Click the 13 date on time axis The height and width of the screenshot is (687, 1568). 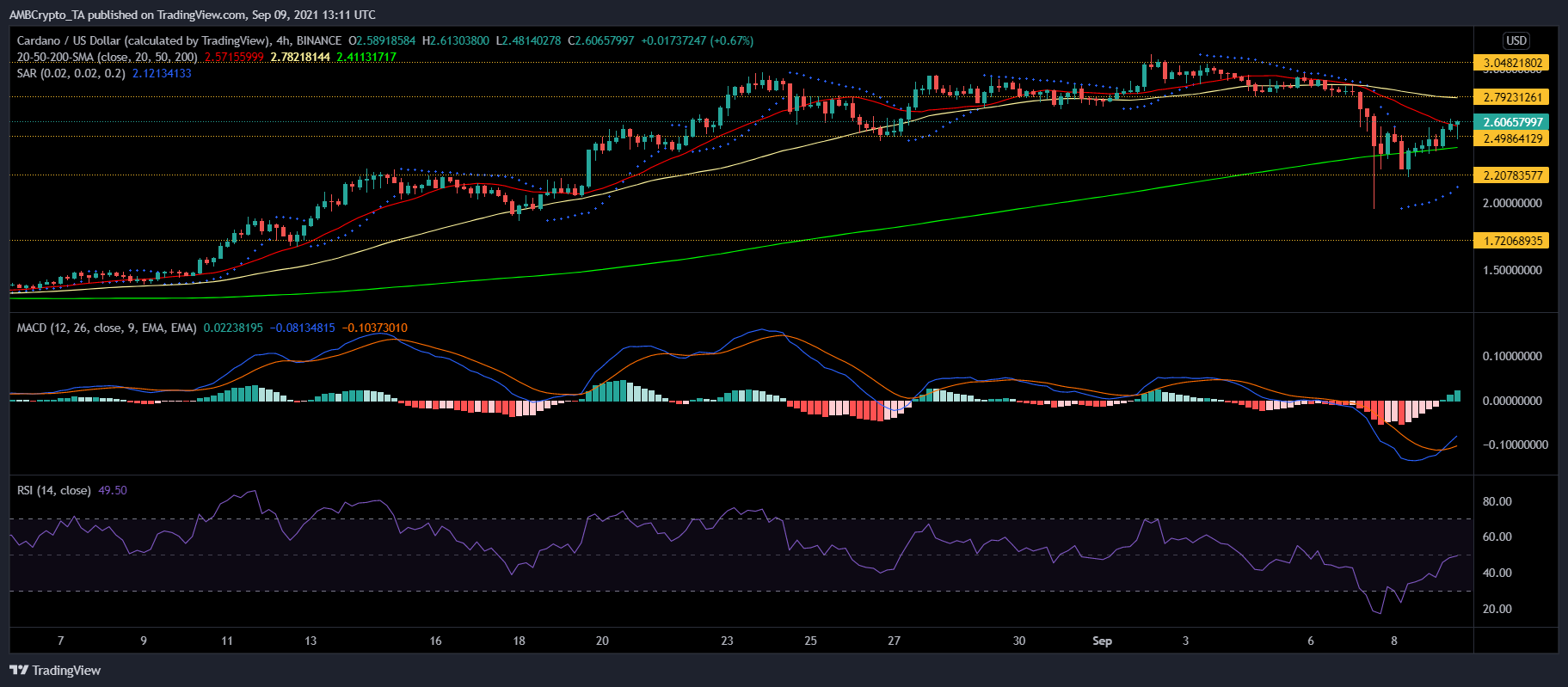click(311, 641)
